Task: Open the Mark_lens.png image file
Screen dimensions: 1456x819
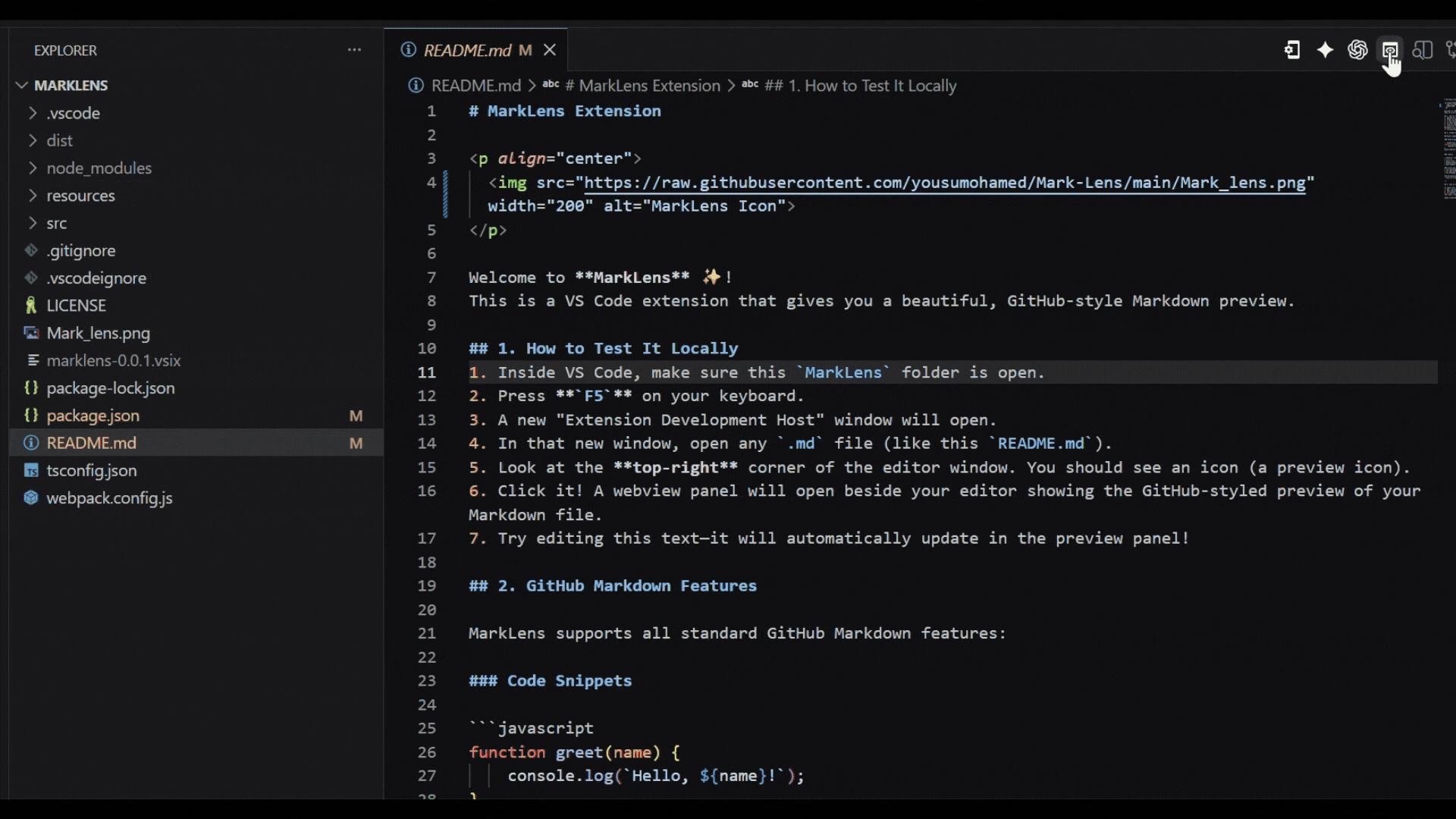Action: coord(98,333)
